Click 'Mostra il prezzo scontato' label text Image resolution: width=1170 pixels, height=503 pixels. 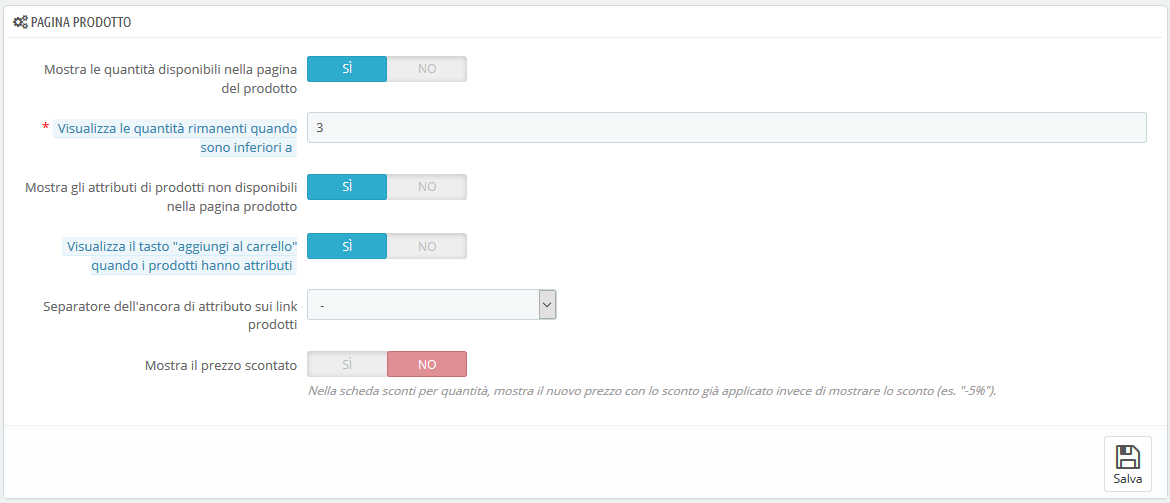[222, 366]
